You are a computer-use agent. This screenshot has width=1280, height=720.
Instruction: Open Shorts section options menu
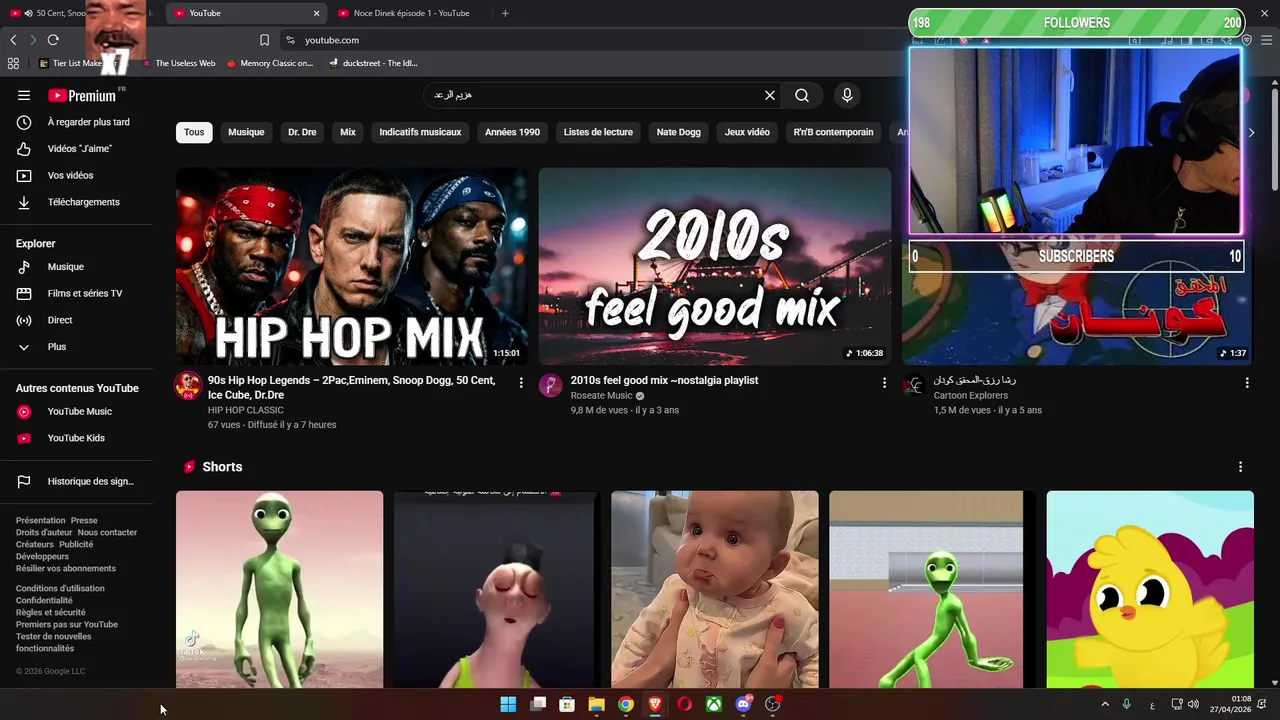pyautogui.click(x=1240, y=467)
